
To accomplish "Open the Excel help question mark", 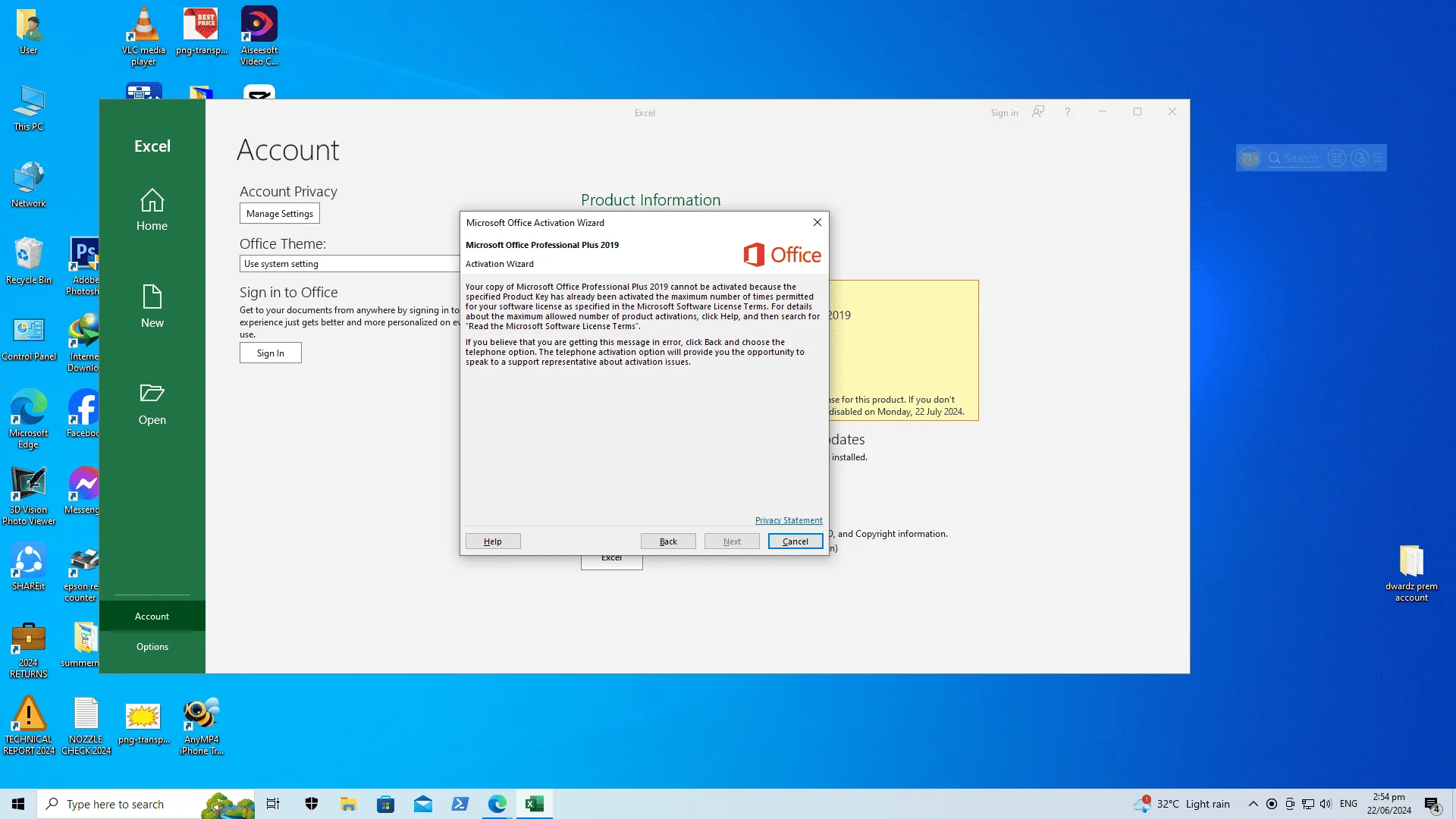I will tap(1067, 112).
